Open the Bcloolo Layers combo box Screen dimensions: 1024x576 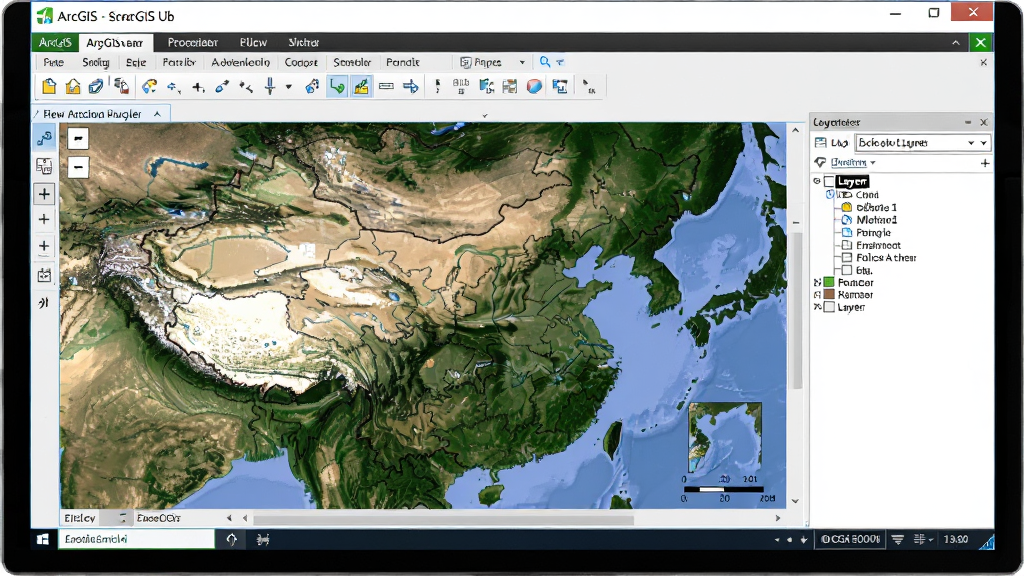pos(923,142)
